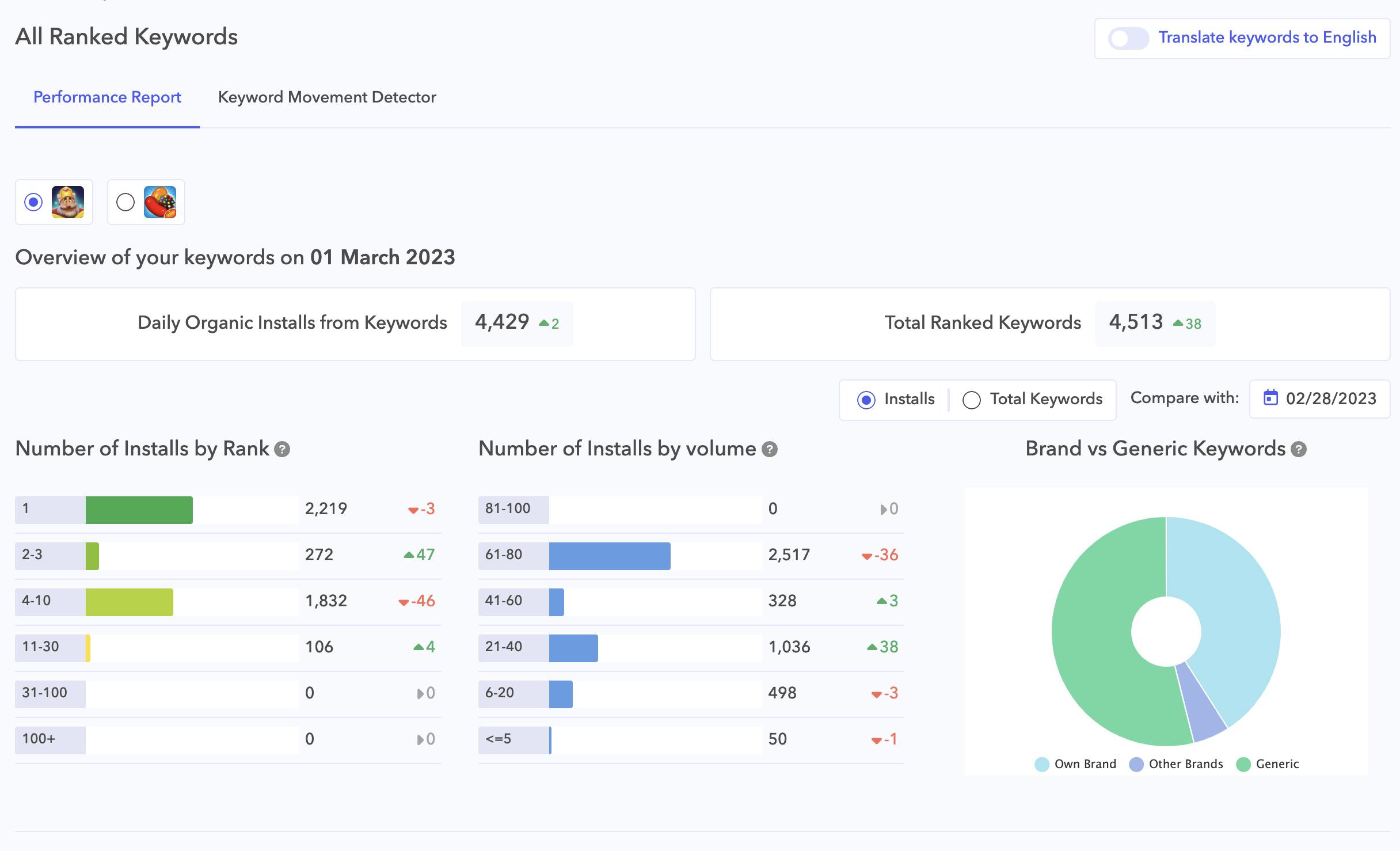Select the Installs radio button
The height and width of the screenshot is (851, 1400).
[866, 400]
